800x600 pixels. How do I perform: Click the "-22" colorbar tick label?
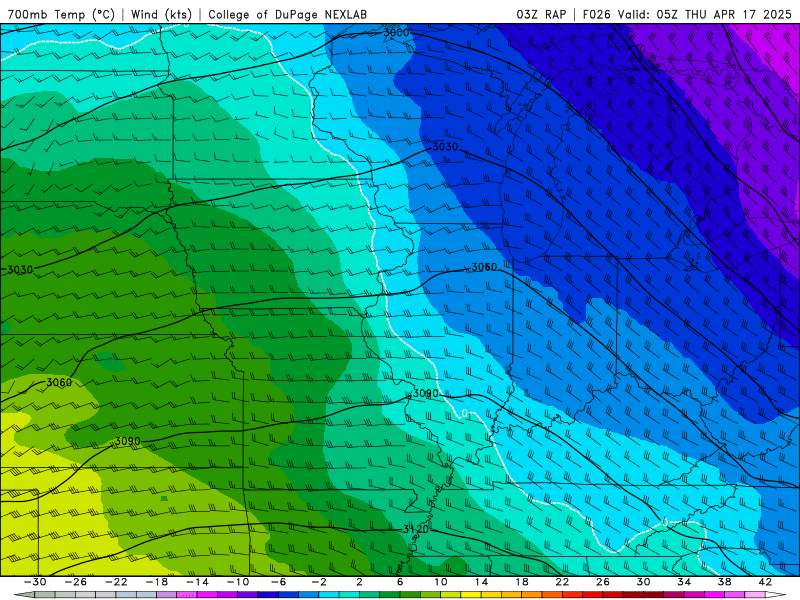(116, 582)
